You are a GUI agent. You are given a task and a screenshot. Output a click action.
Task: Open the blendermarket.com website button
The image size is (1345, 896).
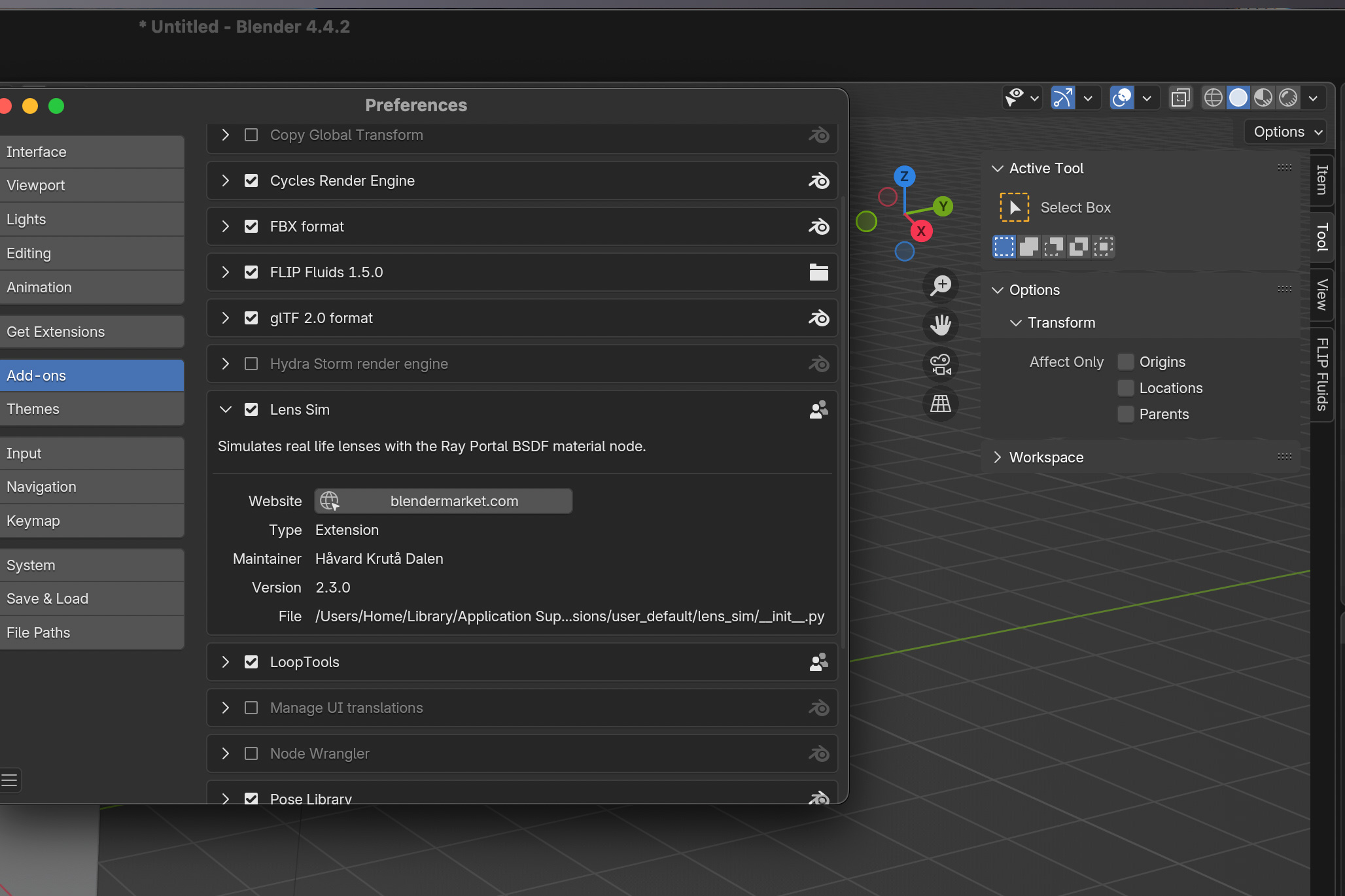point(443,501)
